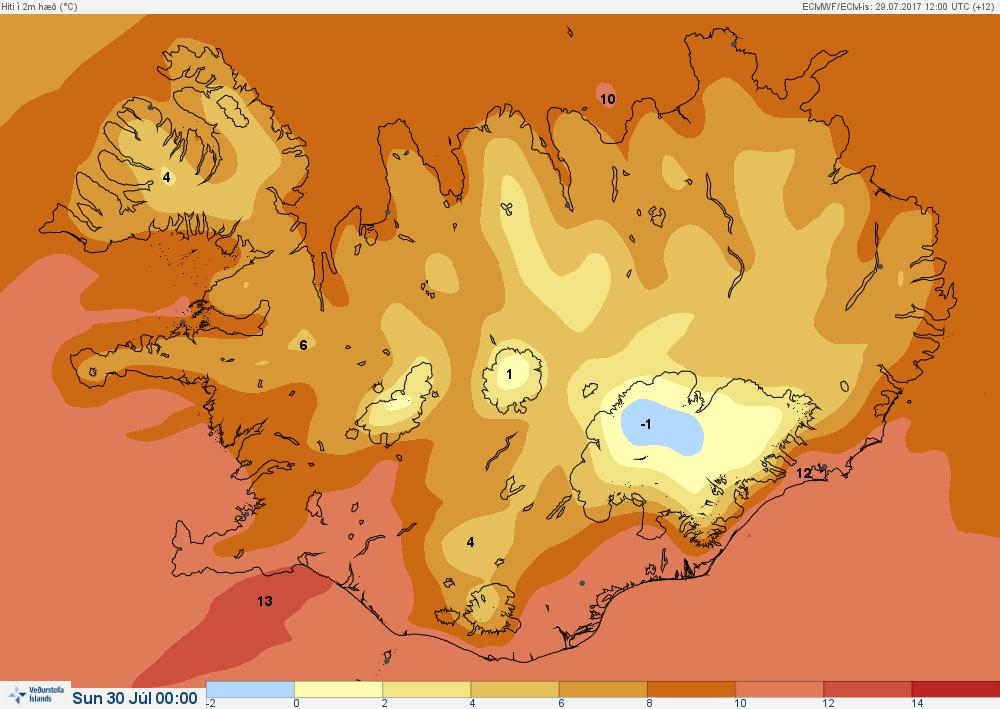Pick the salmon 10 to 12 legend swatch

click(779, 689)
